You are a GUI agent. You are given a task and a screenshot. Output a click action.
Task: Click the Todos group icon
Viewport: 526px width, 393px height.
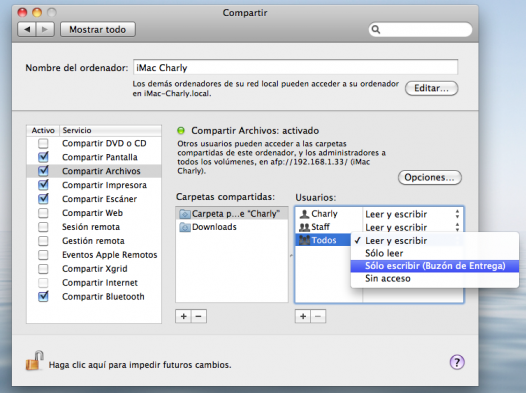coord(304,240)
